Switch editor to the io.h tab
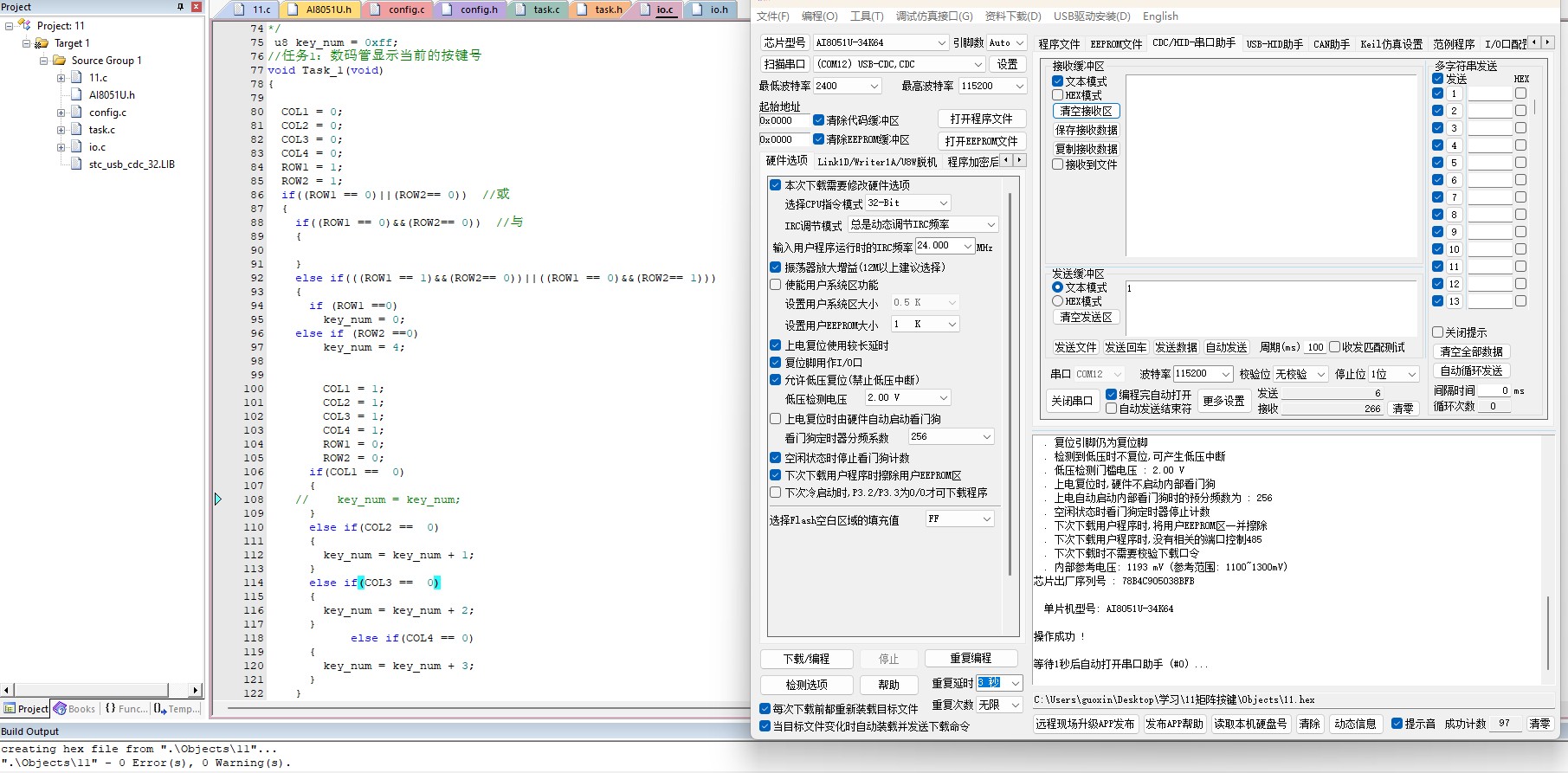1568x773 pixels. (711, 10)
